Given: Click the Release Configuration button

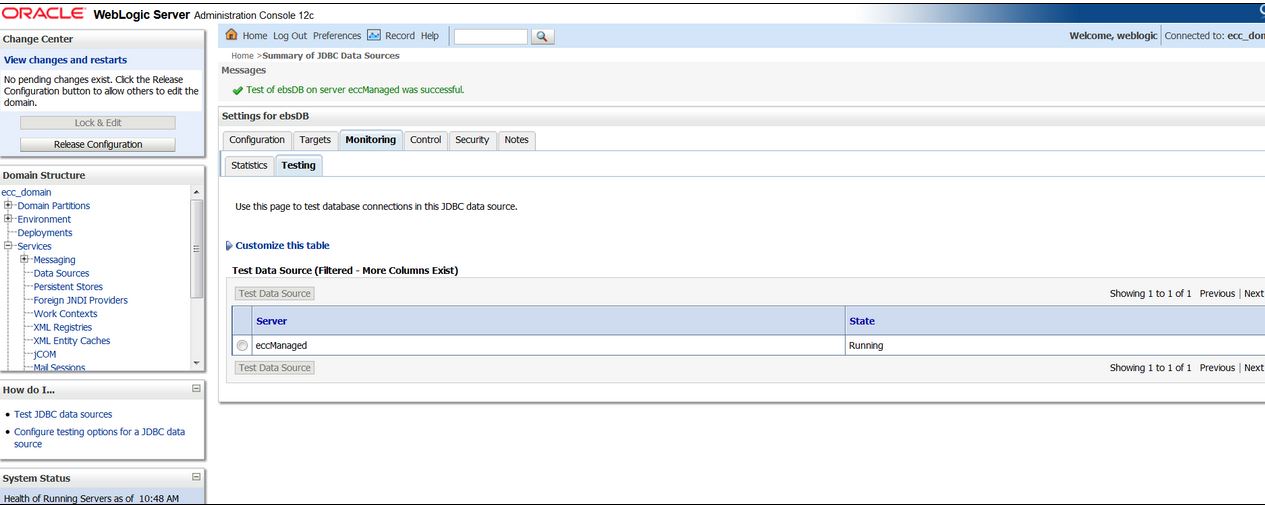Looking at the screenshot, I should (x=98, y=145).
